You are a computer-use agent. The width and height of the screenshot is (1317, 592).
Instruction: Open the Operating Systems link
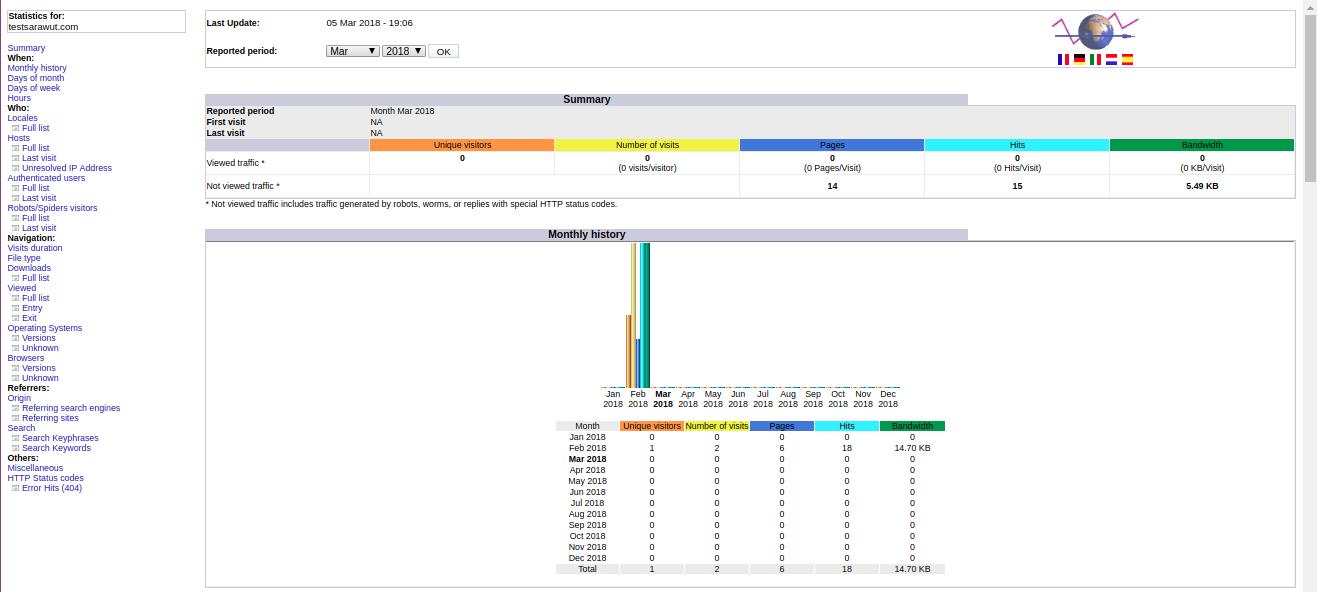coord(45,328)
